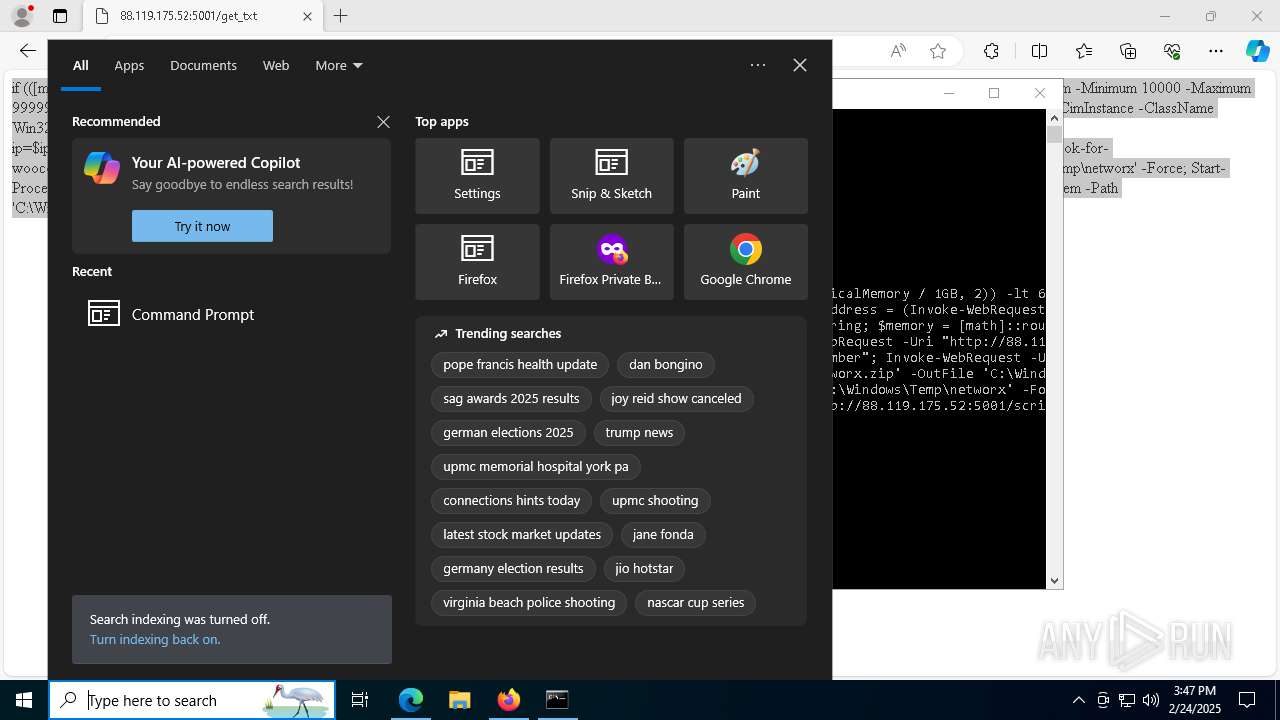Image resolution: width=1280 pixels, height=720 pixels.
Task: Toggle Read aloud in Edge address bar
Action: (x=898, y=51)
